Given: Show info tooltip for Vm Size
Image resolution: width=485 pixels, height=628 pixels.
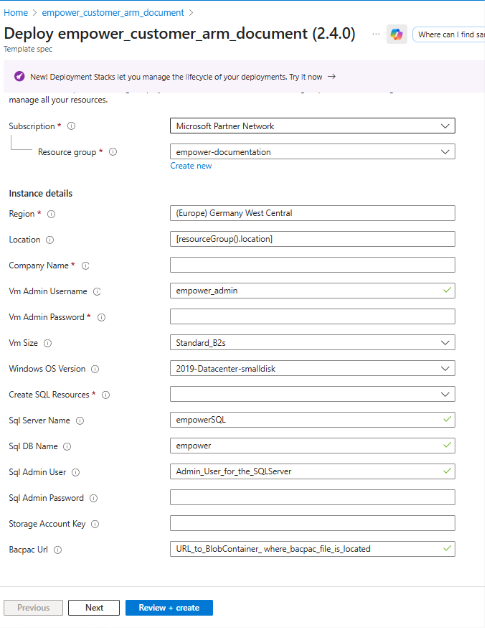Looking at the screenshot, I should click(x=48, y=343).
